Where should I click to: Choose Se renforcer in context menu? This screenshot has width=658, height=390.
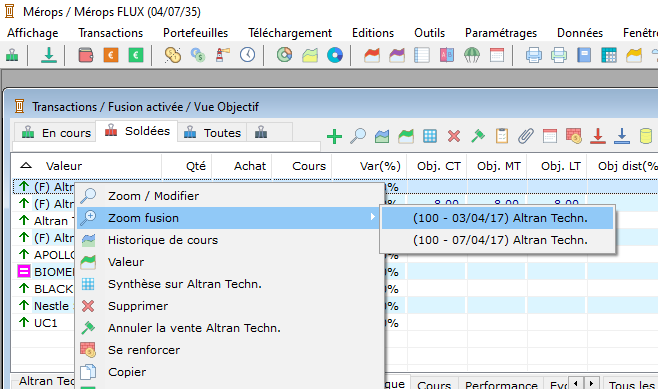(x=230, y=350)
